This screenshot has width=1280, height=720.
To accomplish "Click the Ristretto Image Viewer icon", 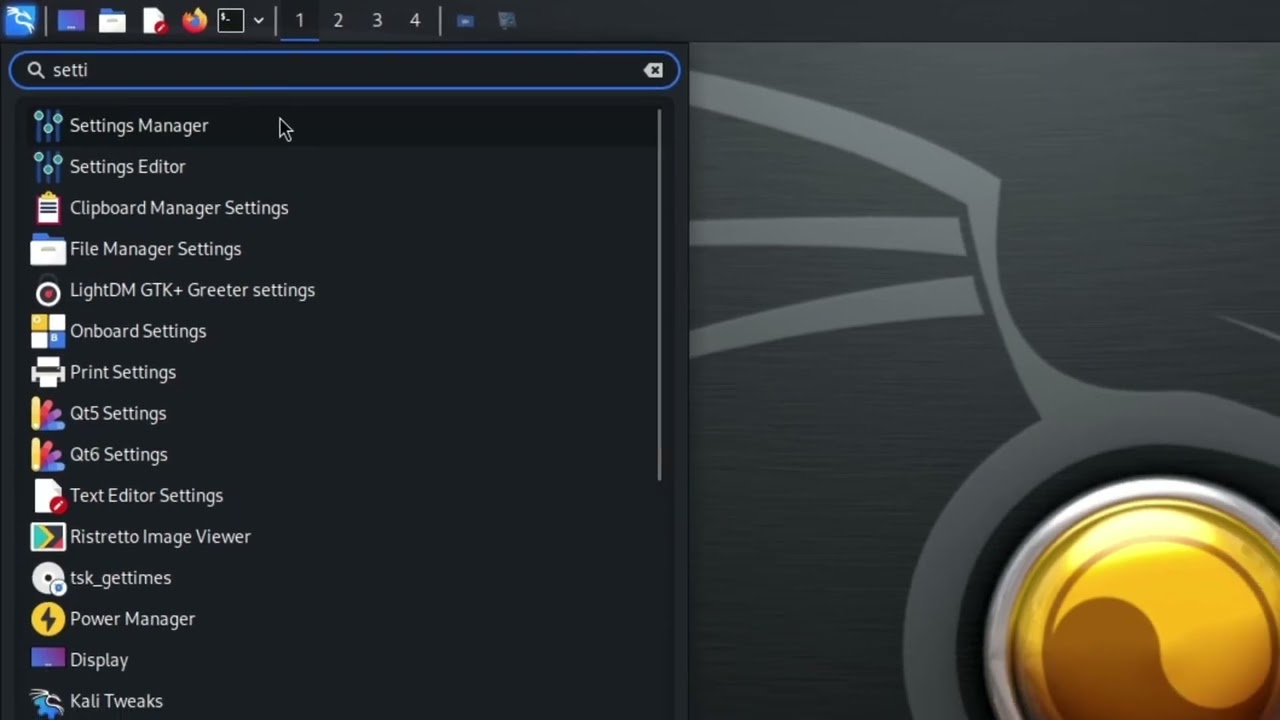I will click(48, 536).
